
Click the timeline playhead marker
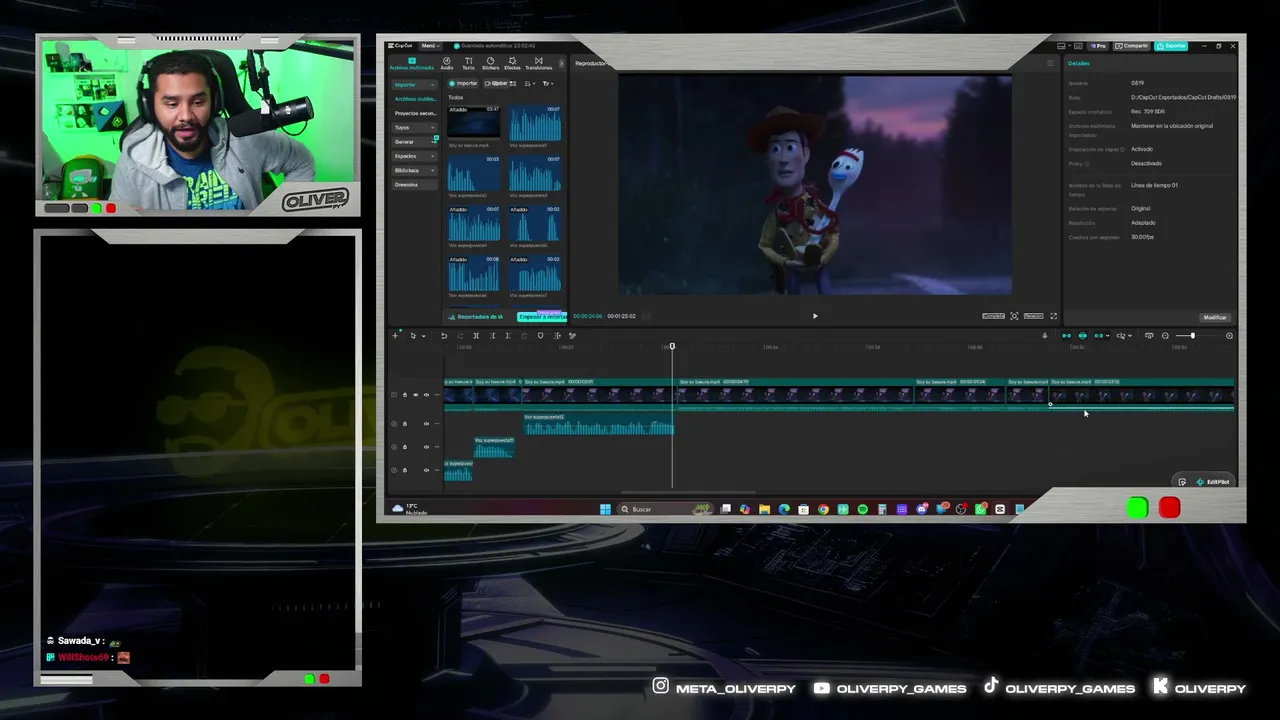(x=672, y=346)
